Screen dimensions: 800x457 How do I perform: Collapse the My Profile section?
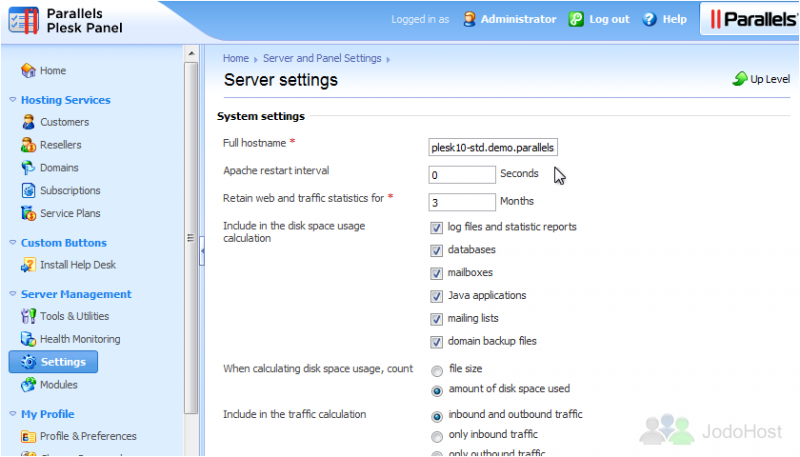click(x=13, y=414)
